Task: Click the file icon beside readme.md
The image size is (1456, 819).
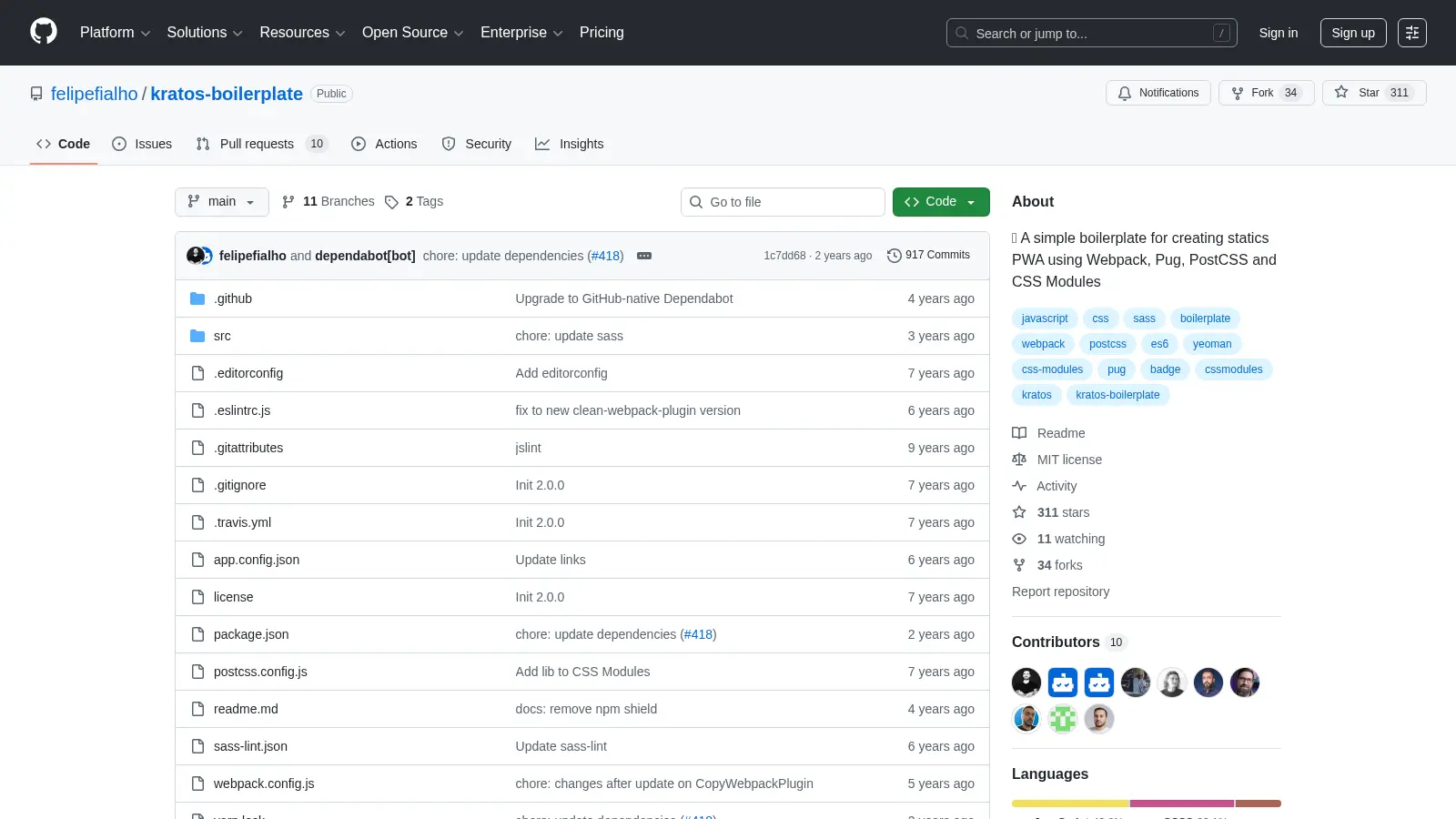Action: (197, 709)
